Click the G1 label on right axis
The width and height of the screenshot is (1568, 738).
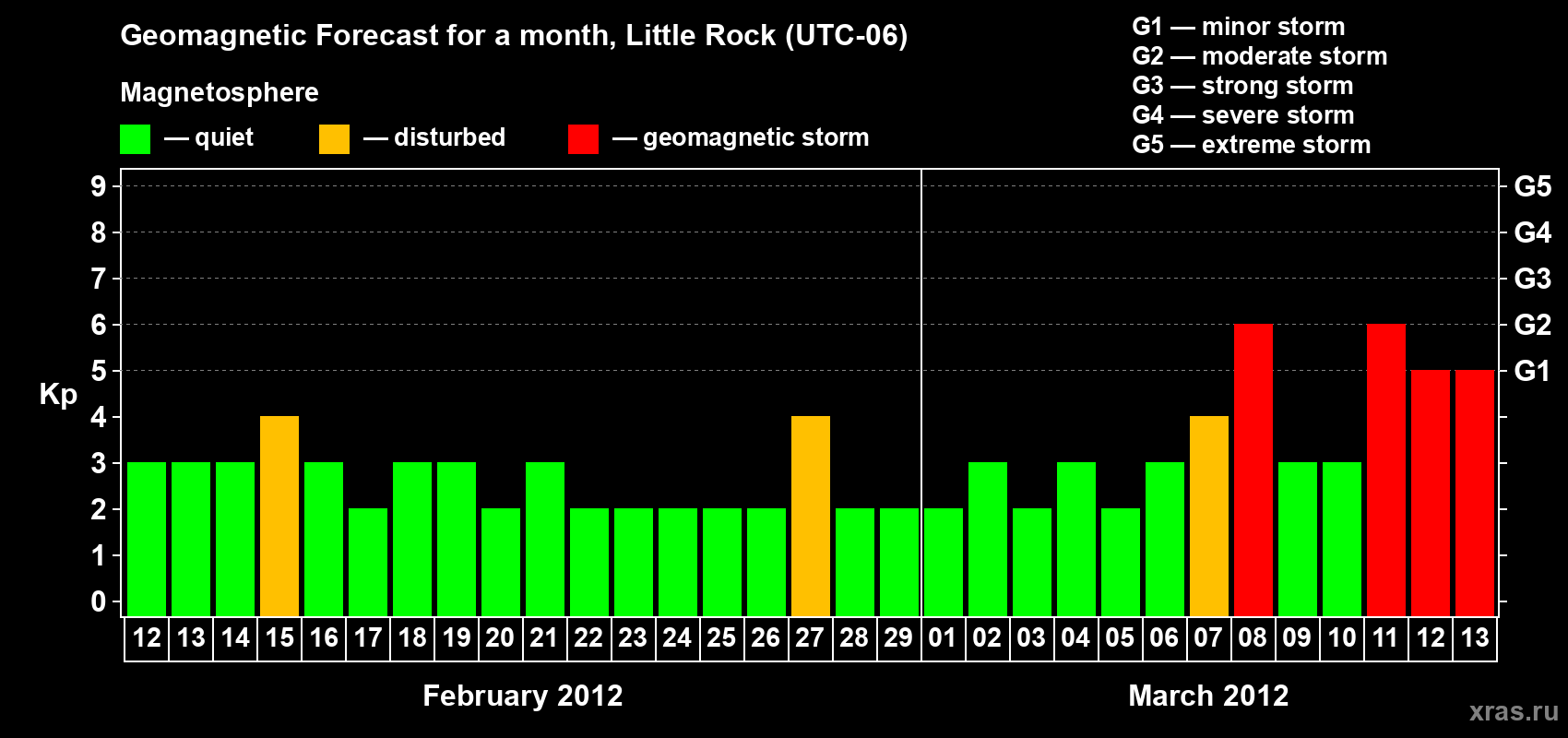tap(1533, 371)
